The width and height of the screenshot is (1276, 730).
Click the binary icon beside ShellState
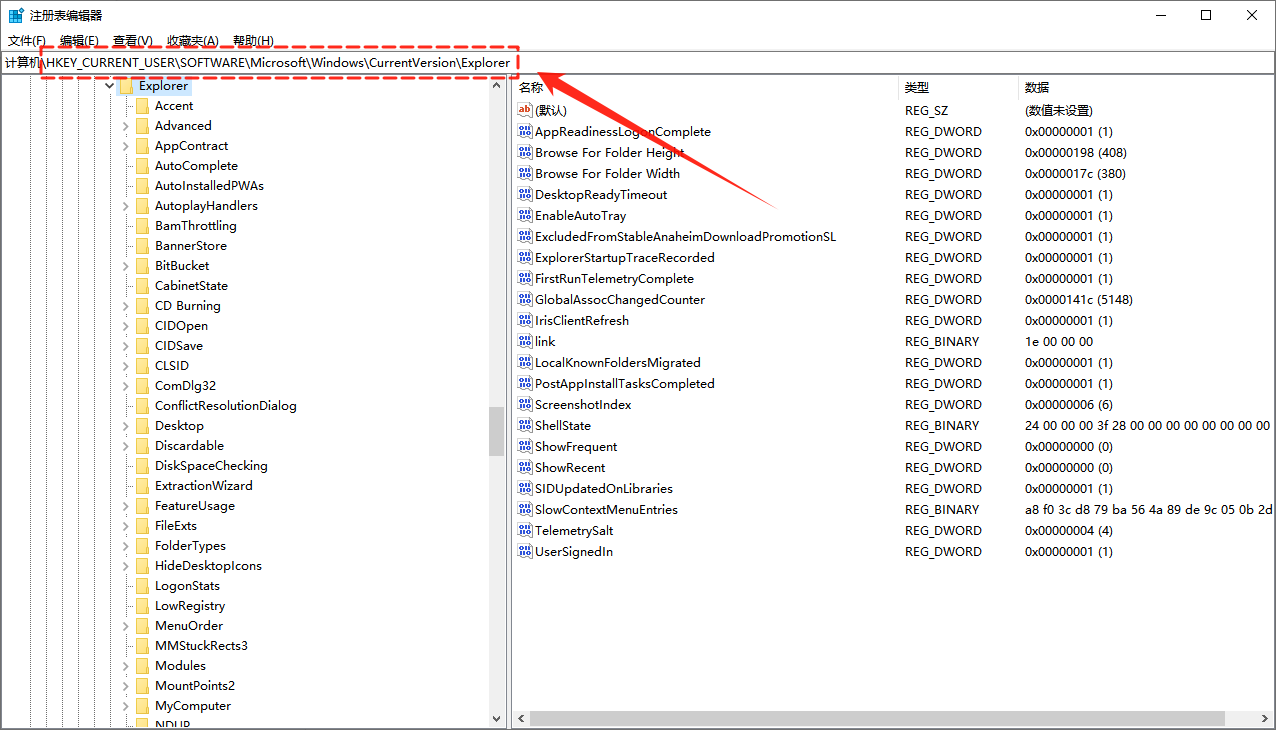coord(525,425)
